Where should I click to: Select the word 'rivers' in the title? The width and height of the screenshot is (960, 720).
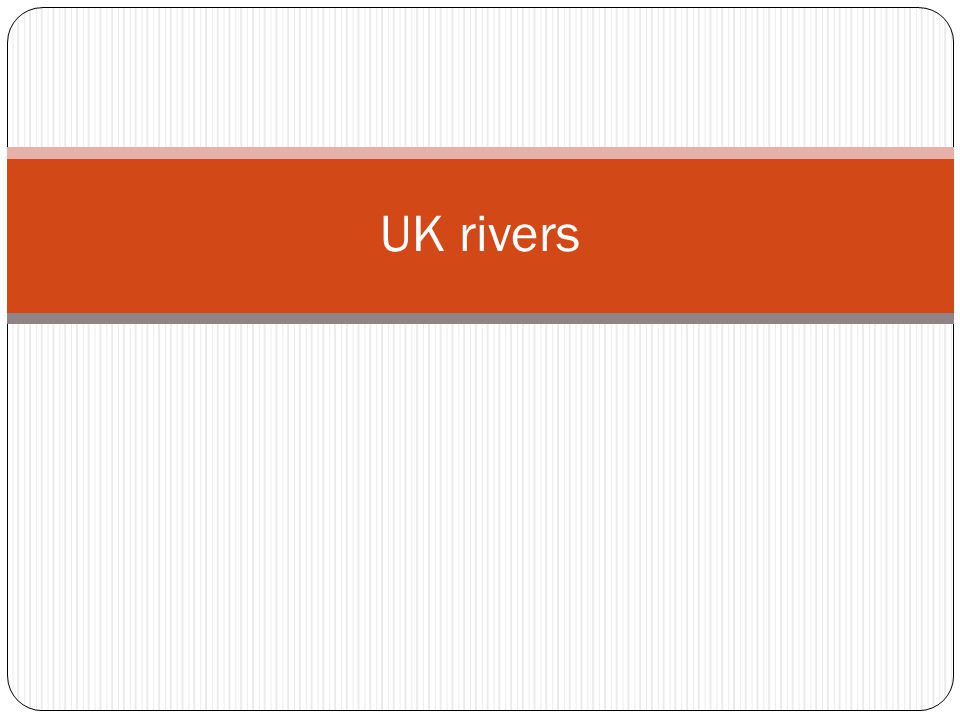(520, 234)
